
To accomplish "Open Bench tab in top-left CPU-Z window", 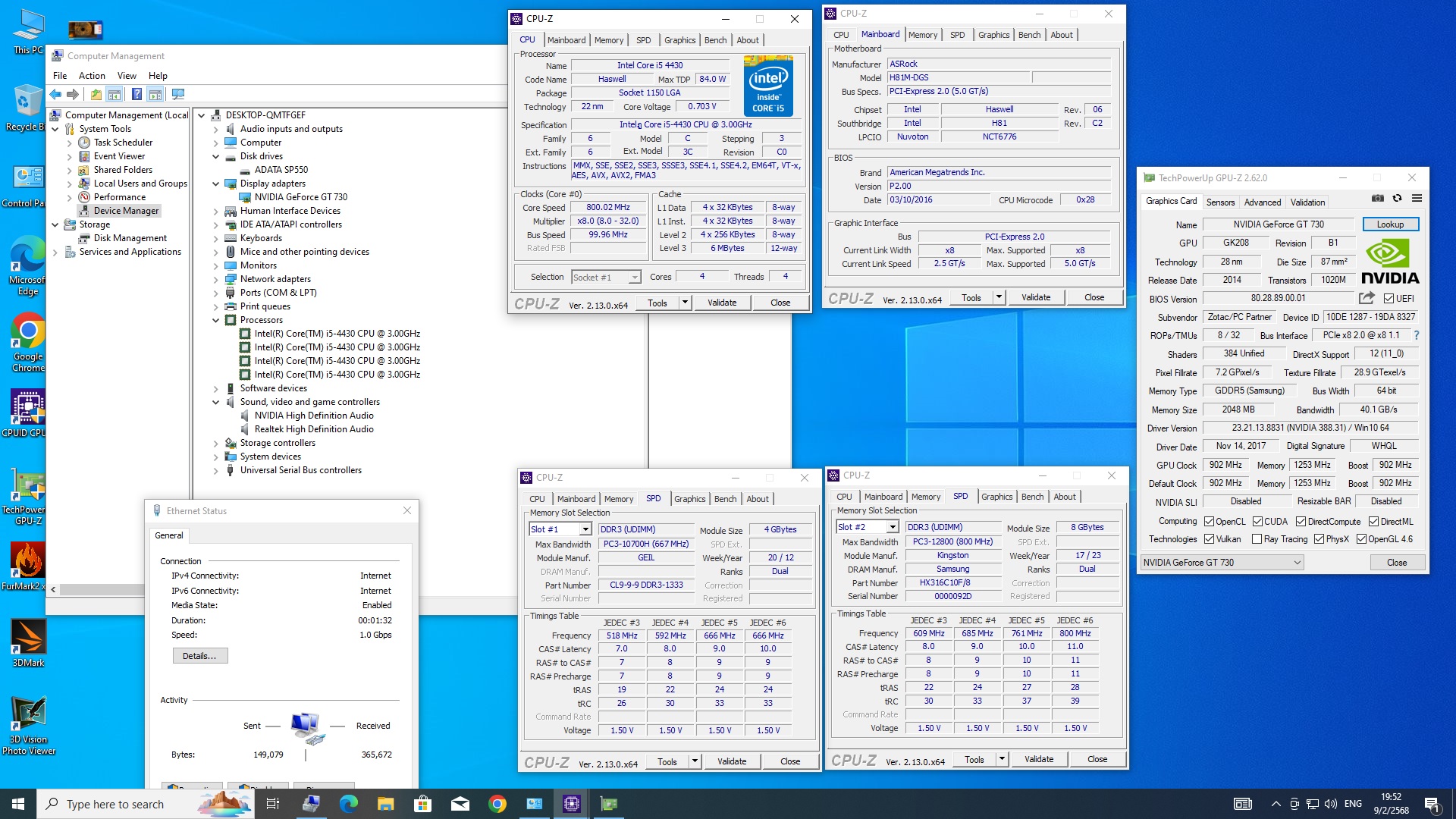I will pyautogui.click(x=715, y=40).
